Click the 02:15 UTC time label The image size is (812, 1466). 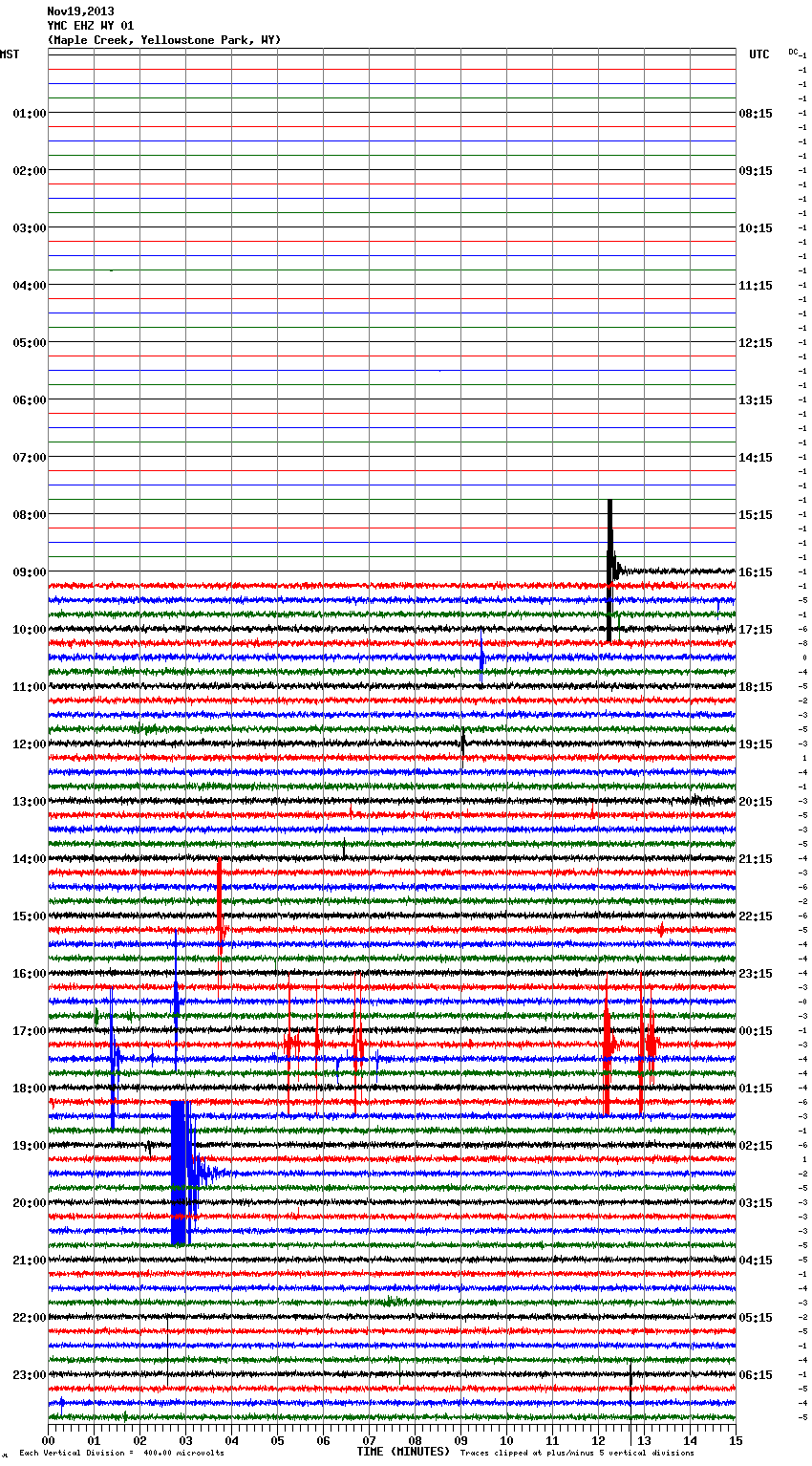tap(756, 1146)
